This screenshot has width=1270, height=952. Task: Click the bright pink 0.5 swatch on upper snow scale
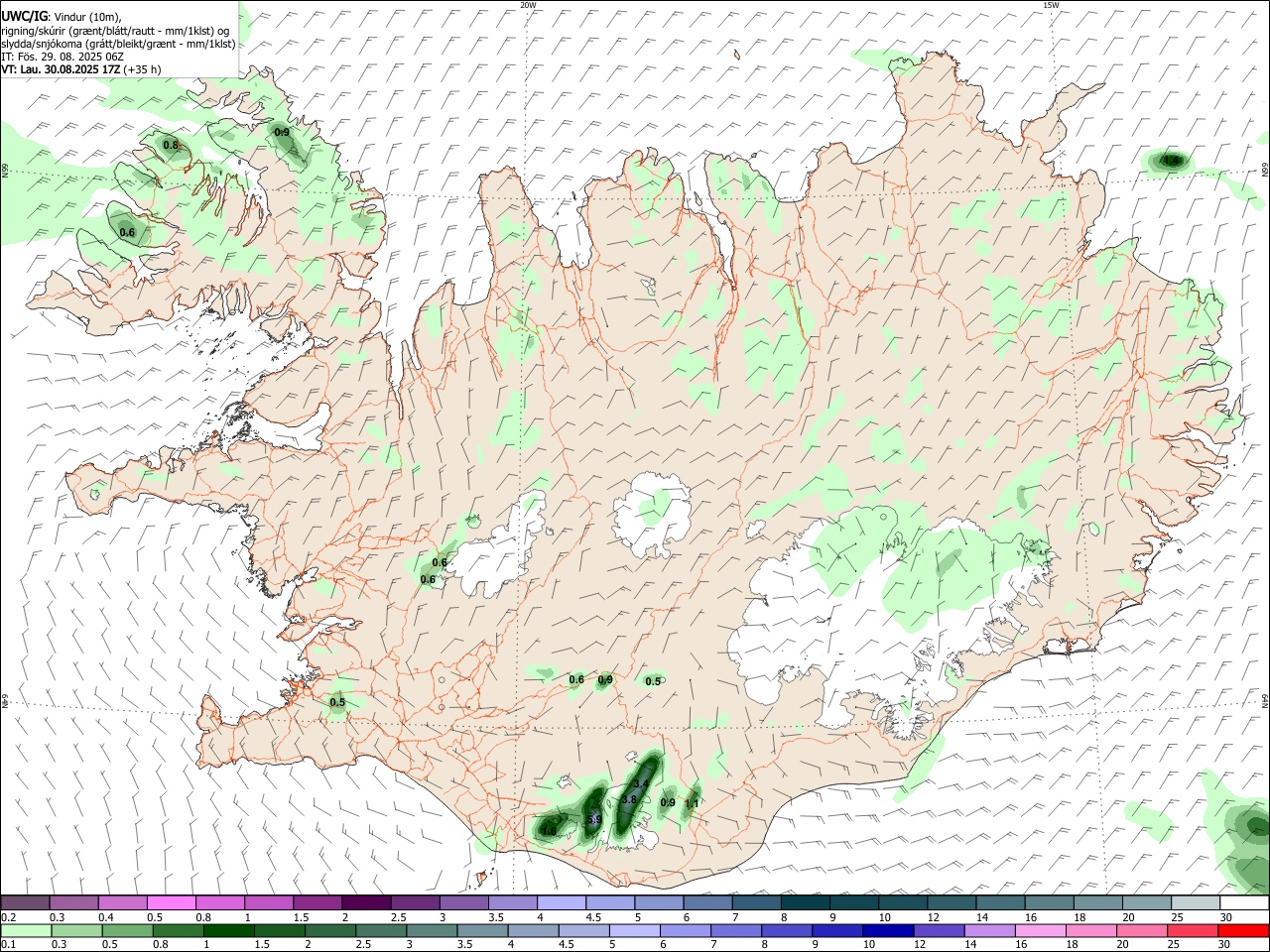click(x=171, y=902)
